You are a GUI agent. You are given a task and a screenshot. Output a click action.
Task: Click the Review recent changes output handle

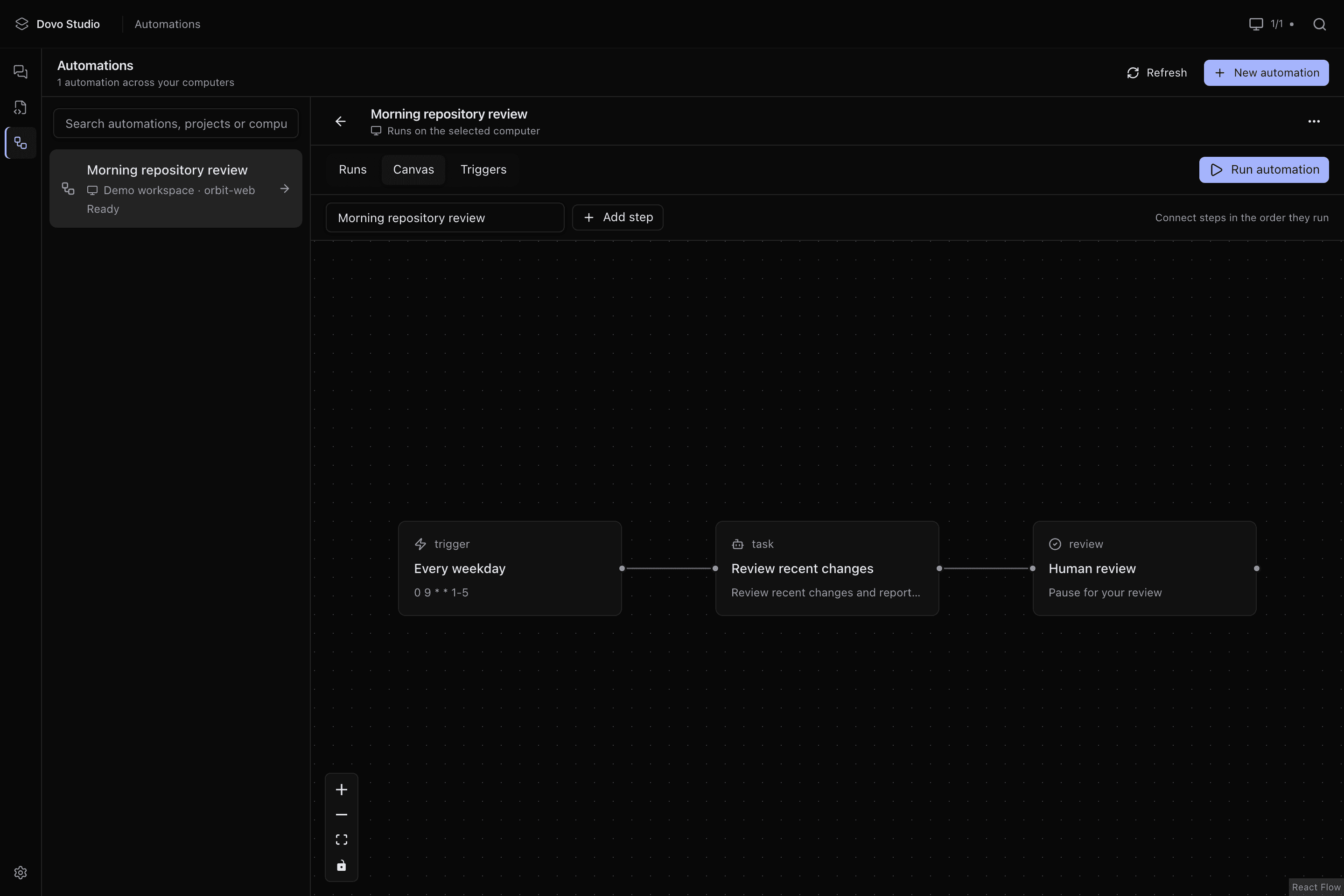[939, 568]
